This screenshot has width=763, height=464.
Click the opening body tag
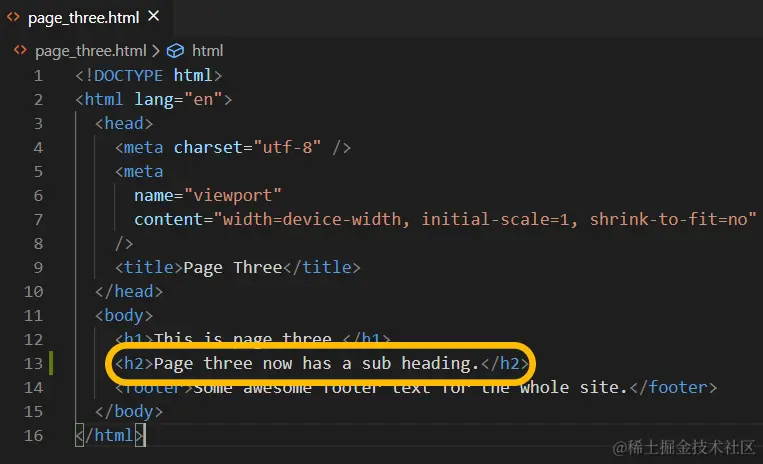(124, 316)
